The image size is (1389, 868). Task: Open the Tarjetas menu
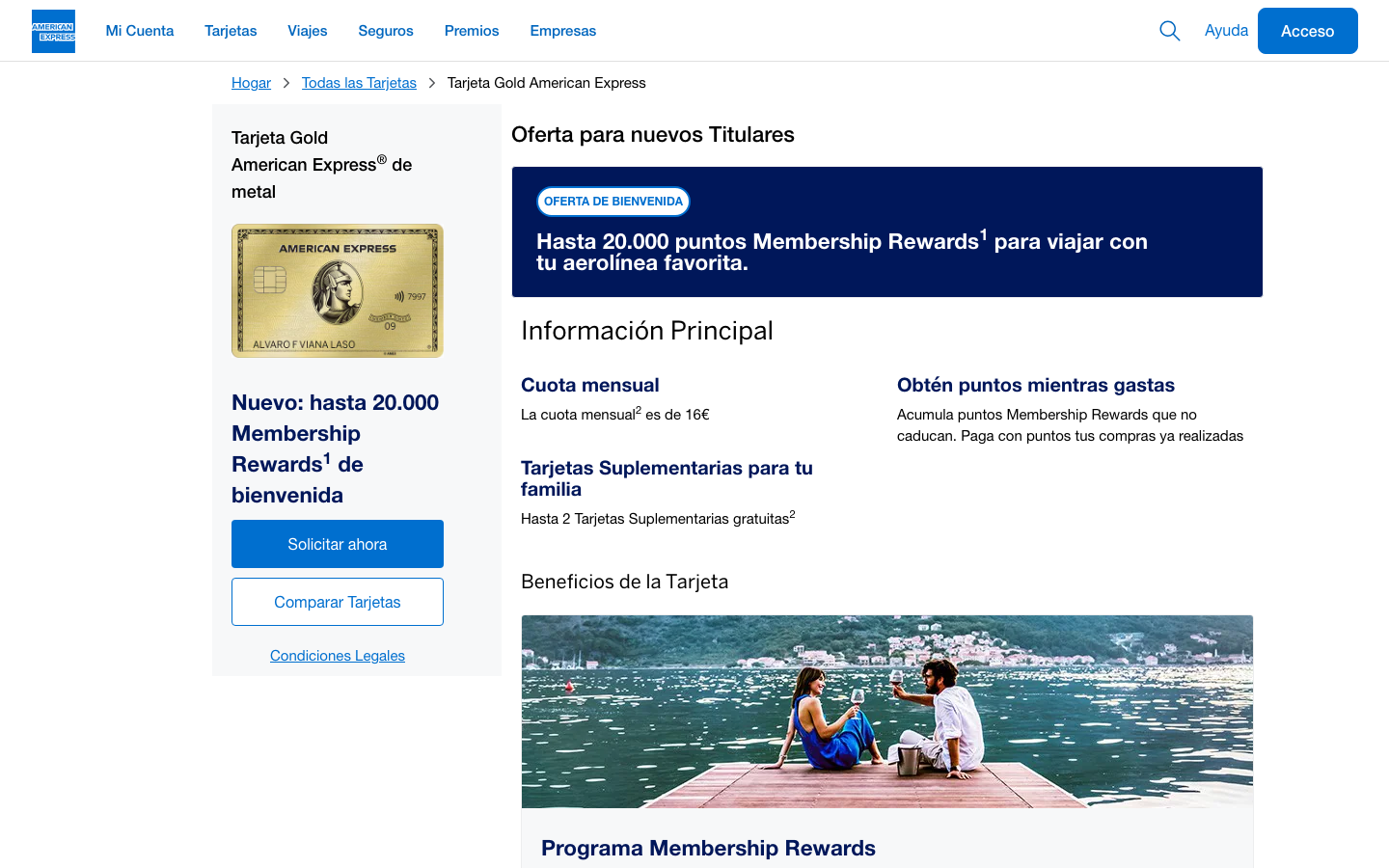tap(231, 31)
